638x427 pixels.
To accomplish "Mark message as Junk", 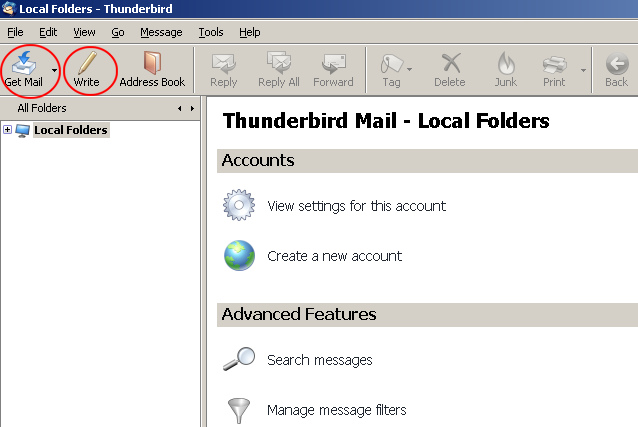I will click(506, 70).
